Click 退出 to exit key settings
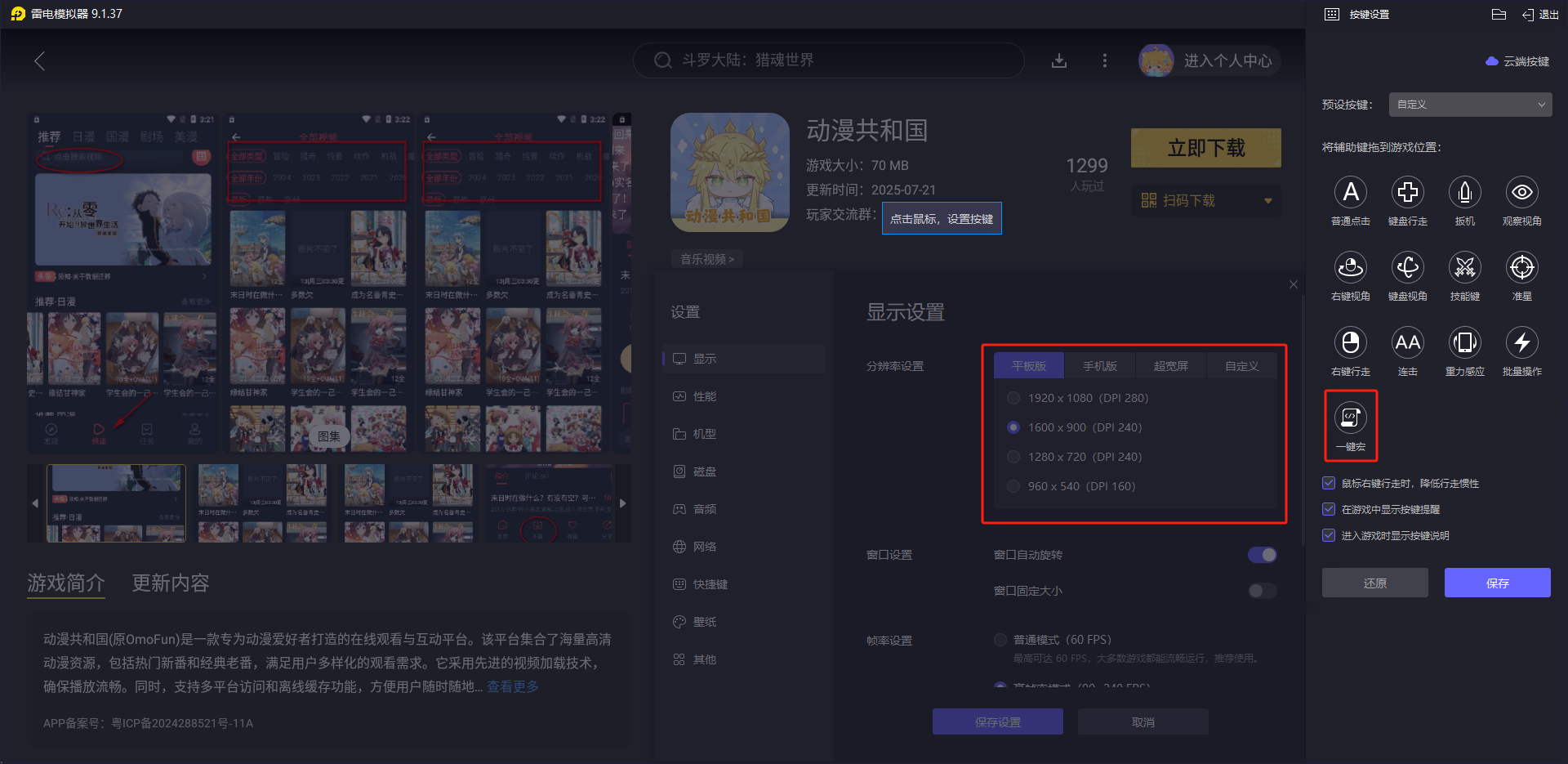 (1540, 14)
